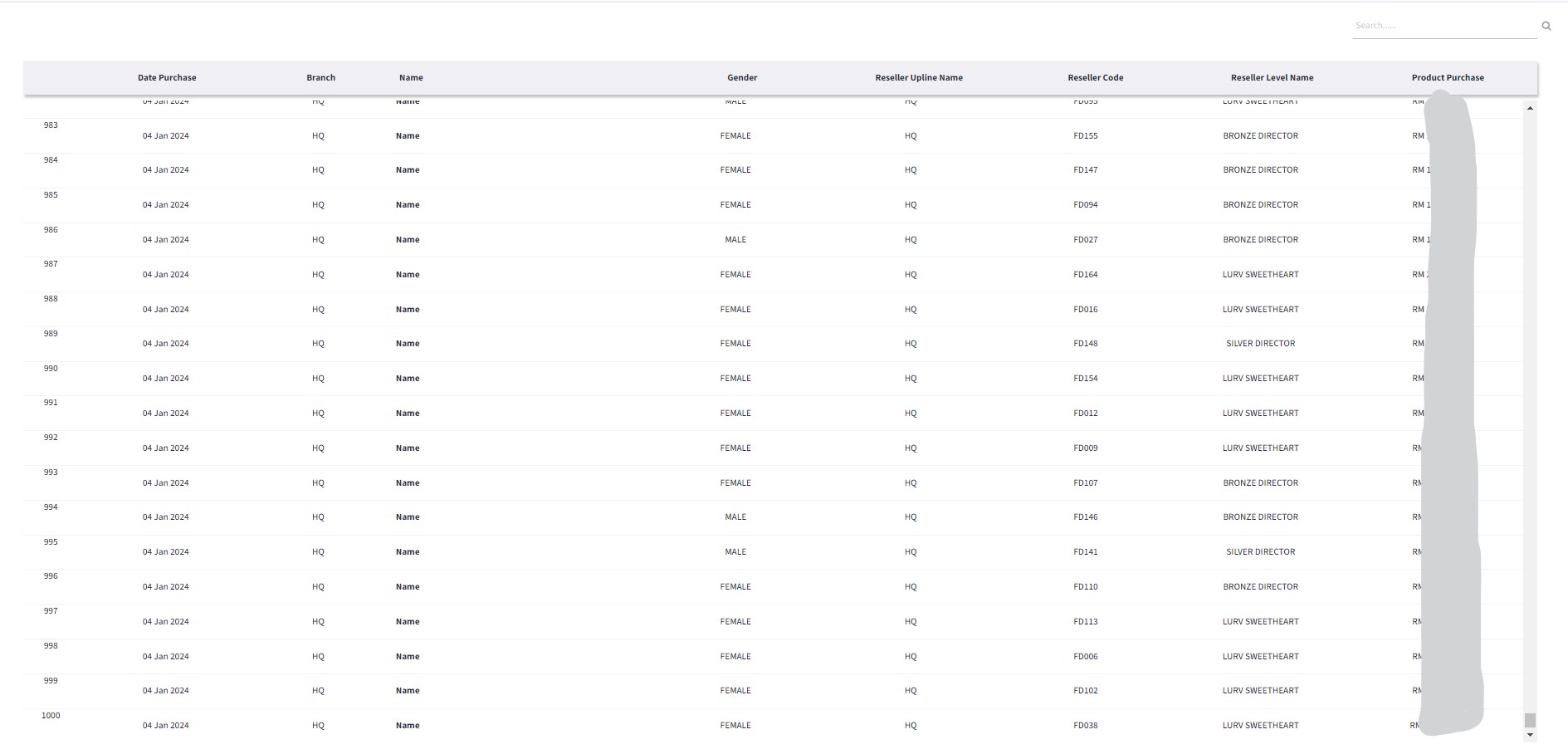Click MALE gender in FD027 row

[x=735, y=239]
